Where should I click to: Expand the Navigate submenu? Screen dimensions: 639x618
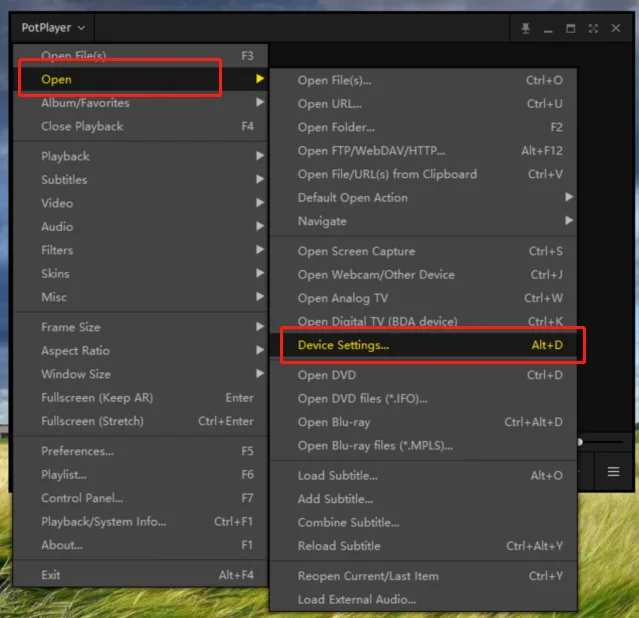[x=423, y=221]
